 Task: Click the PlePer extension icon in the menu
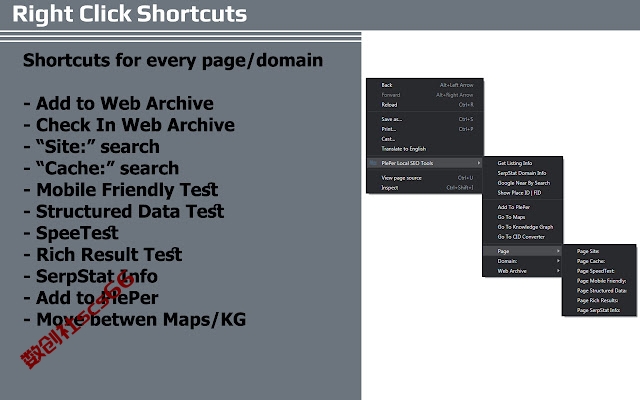coord(373,163)
